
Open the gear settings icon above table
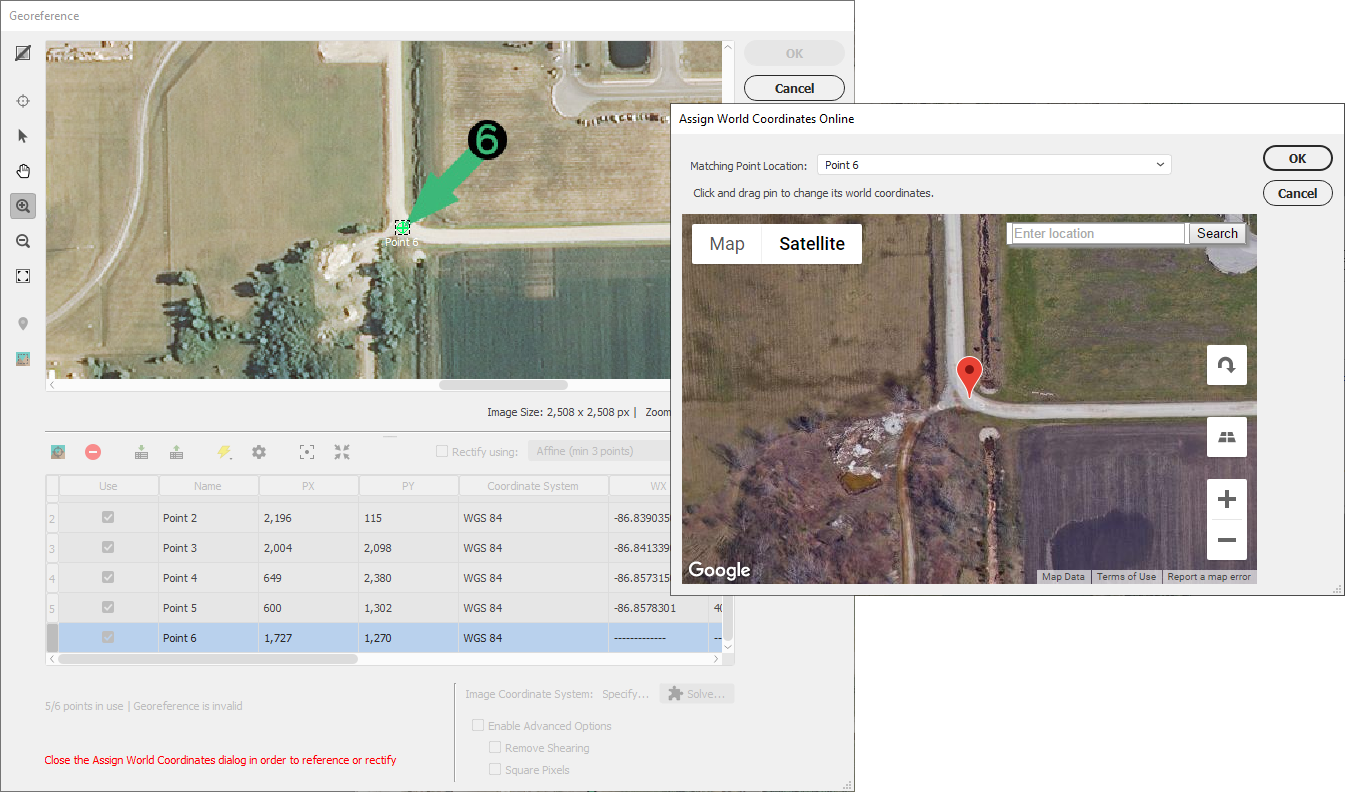tap(259, 452)
